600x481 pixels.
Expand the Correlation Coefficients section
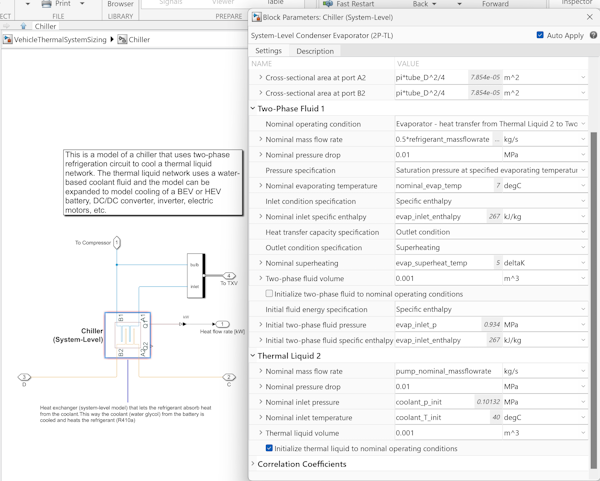pos(253,463)
